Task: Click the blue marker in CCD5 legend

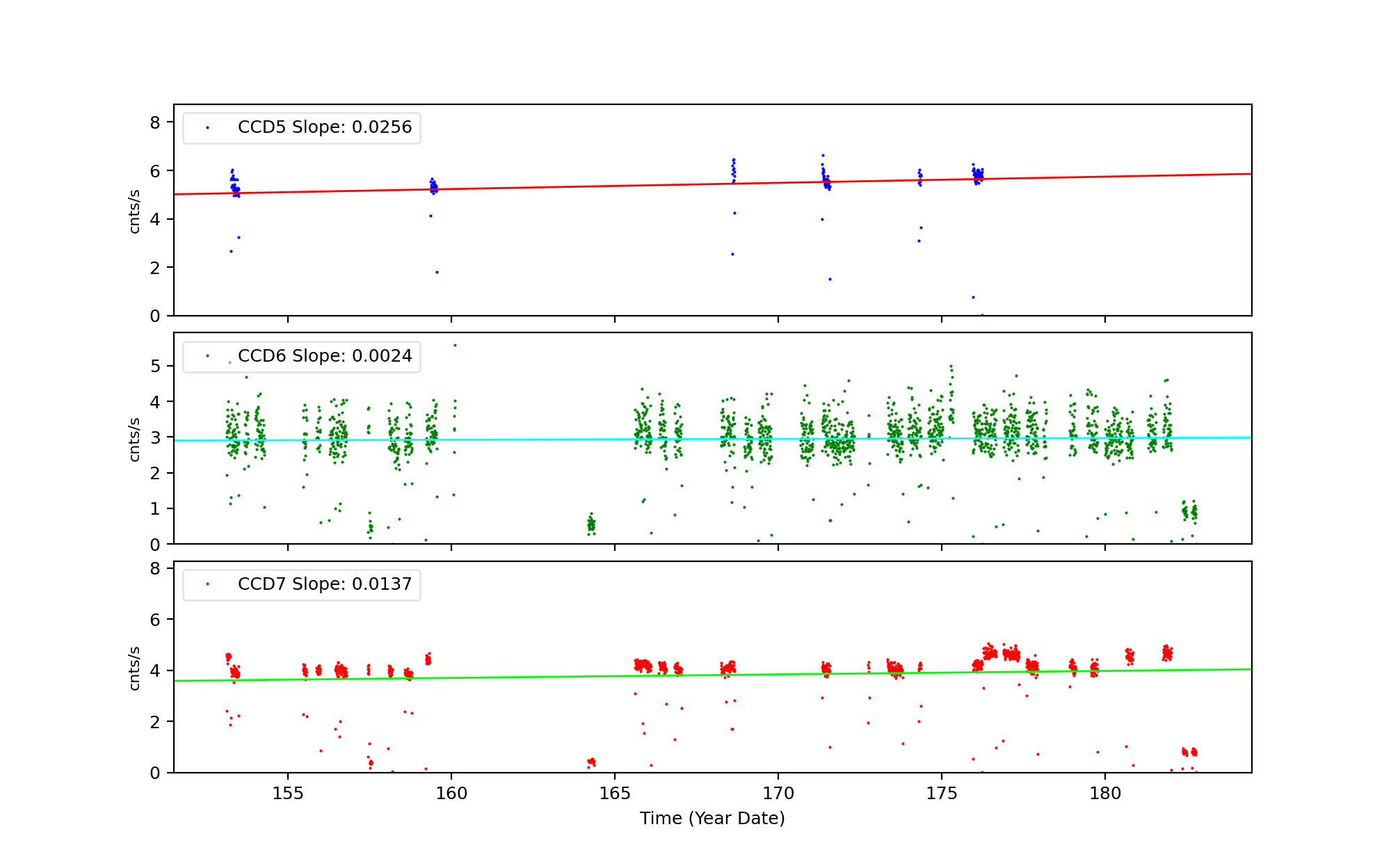Action: tap(207, 128)
